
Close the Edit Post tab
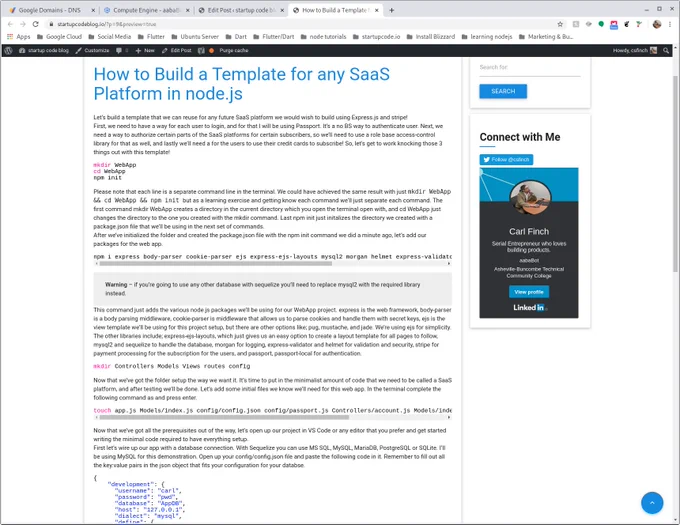pos(282,10)
